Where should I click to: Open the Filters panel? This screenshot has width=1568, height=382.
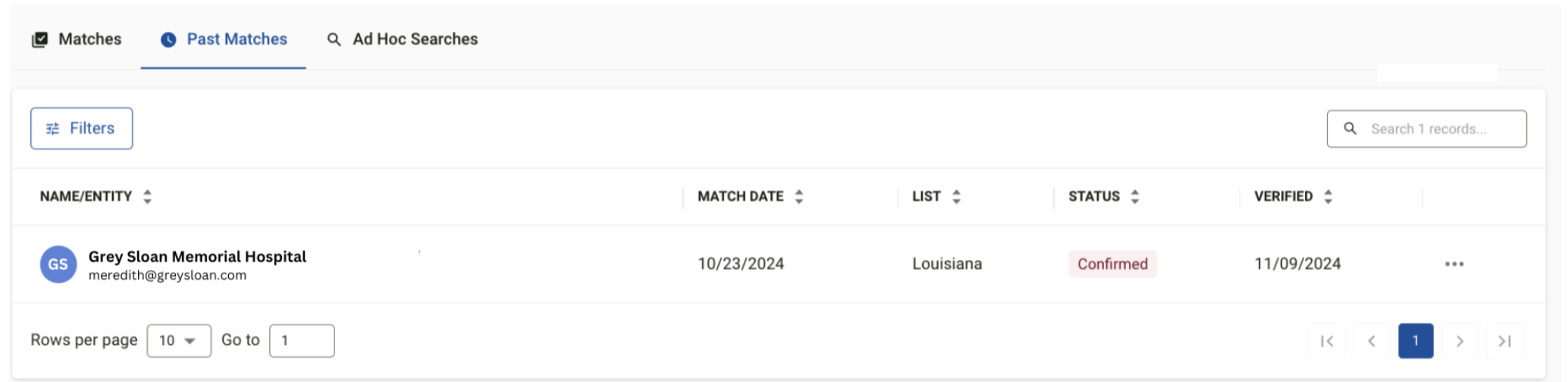[82, 128]
